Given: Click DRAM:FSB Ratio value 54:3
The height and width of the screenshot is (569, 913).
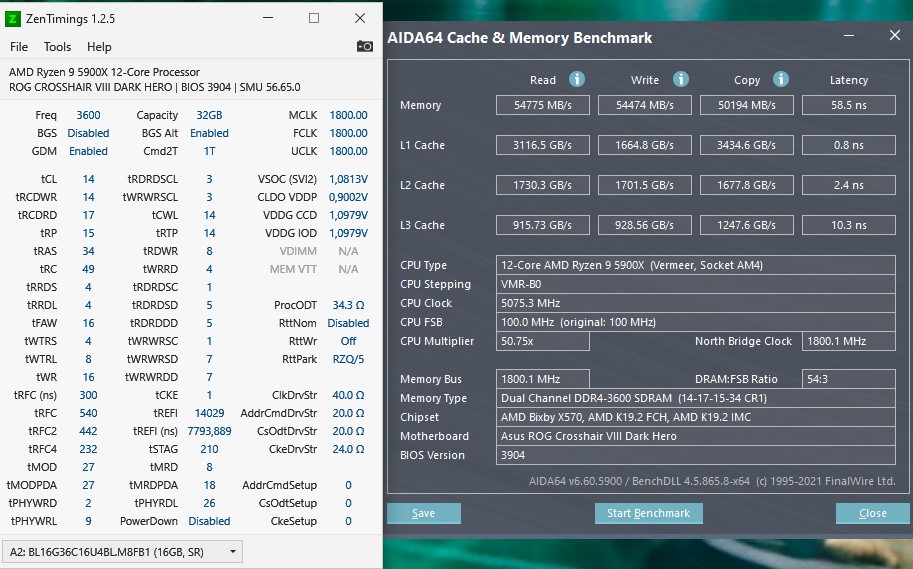Looking at the screenshot, I should 848,379.
